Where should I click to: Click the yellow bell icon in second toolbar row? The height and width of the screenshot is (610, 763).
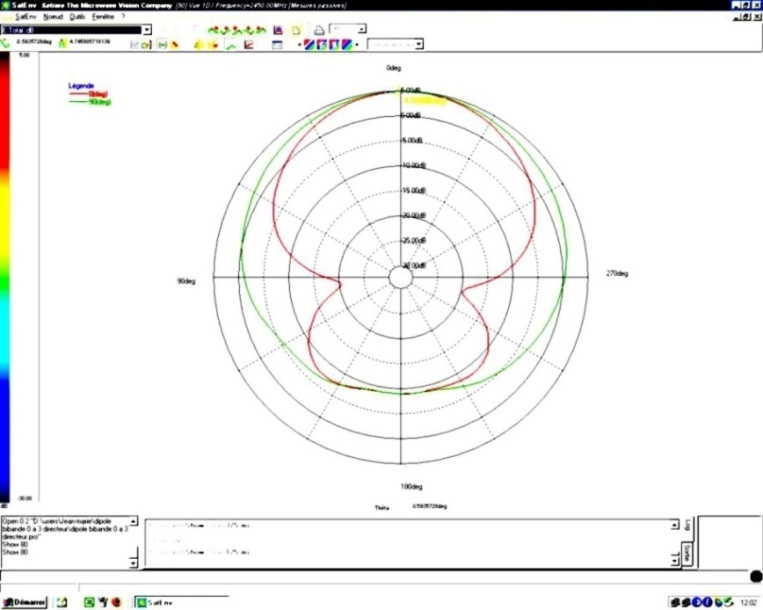coord(197,44)
